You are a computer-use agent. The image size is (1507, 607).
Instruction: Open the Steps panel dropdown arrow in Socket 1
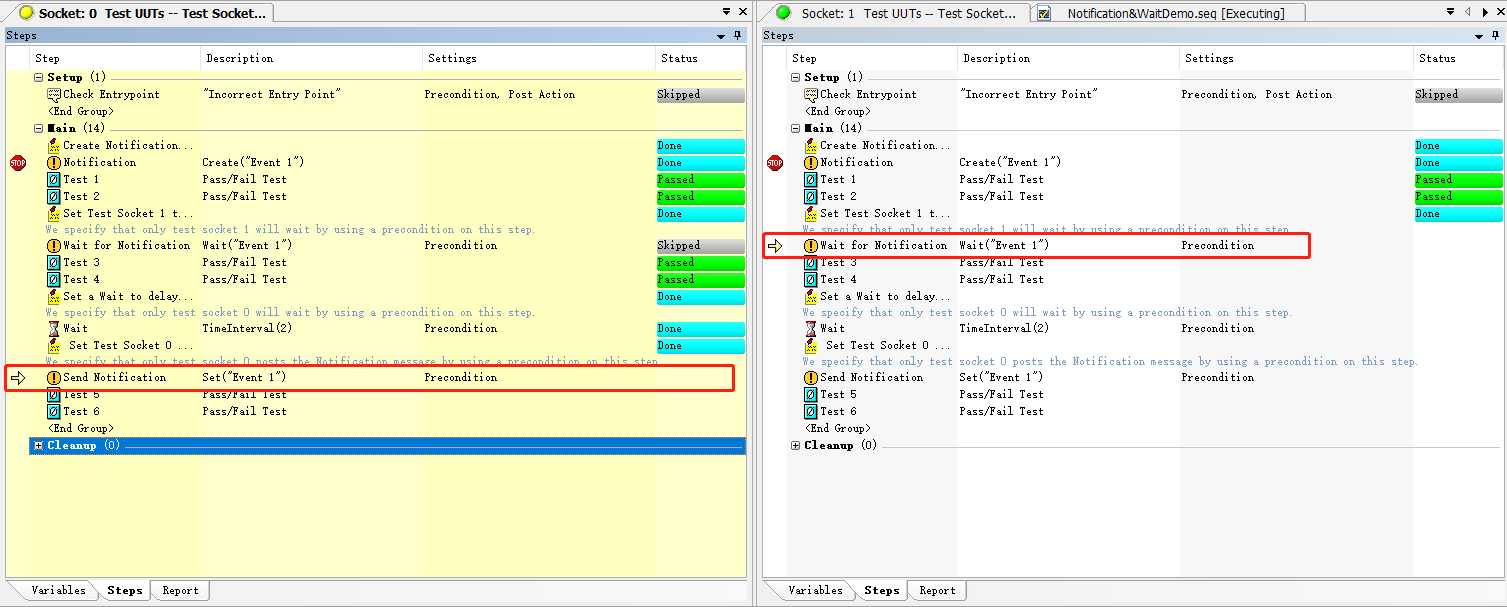pos(1479,35)
